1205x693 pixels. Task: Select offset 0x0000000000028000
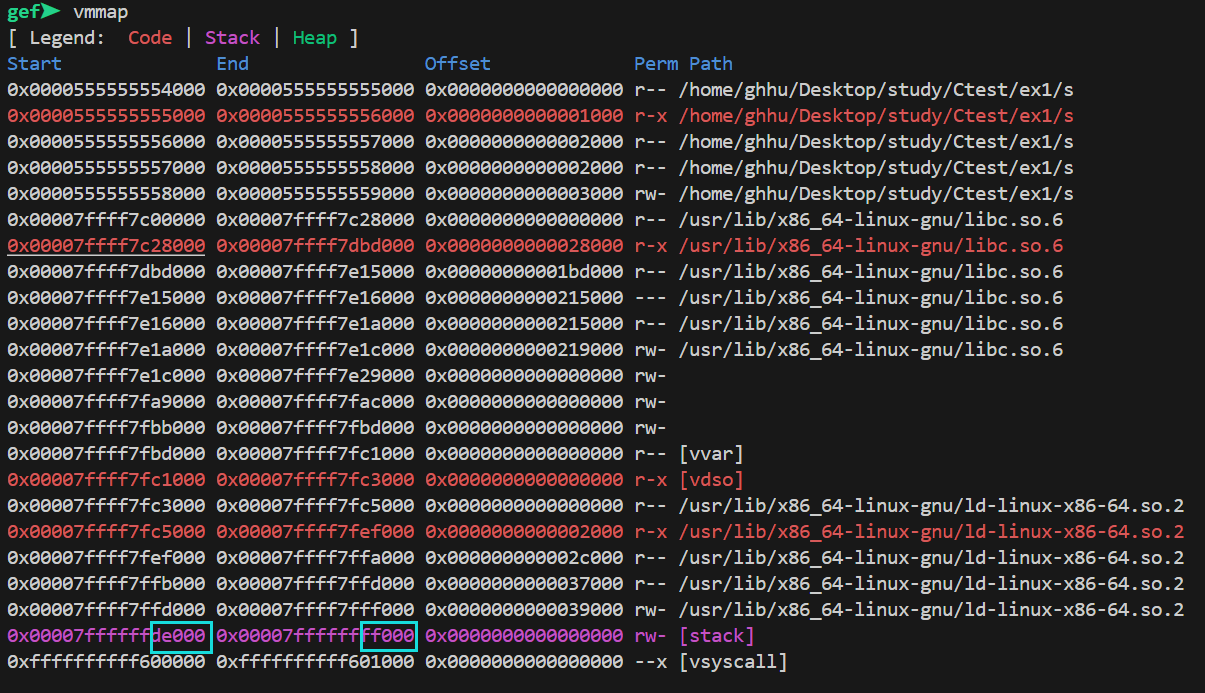tap(524, 246)
